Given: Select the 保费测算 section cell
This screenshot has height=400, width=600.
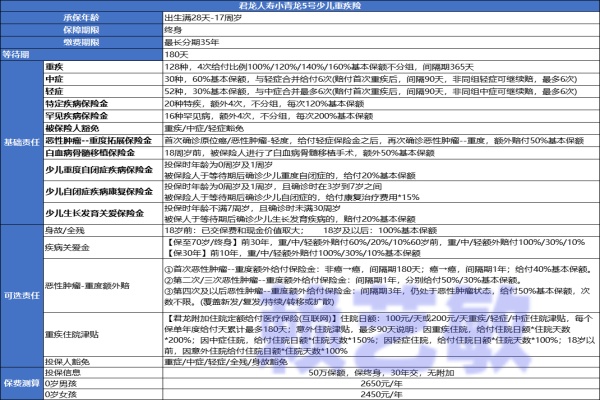Looking at the screenshot, I should [x=21, y=381].
